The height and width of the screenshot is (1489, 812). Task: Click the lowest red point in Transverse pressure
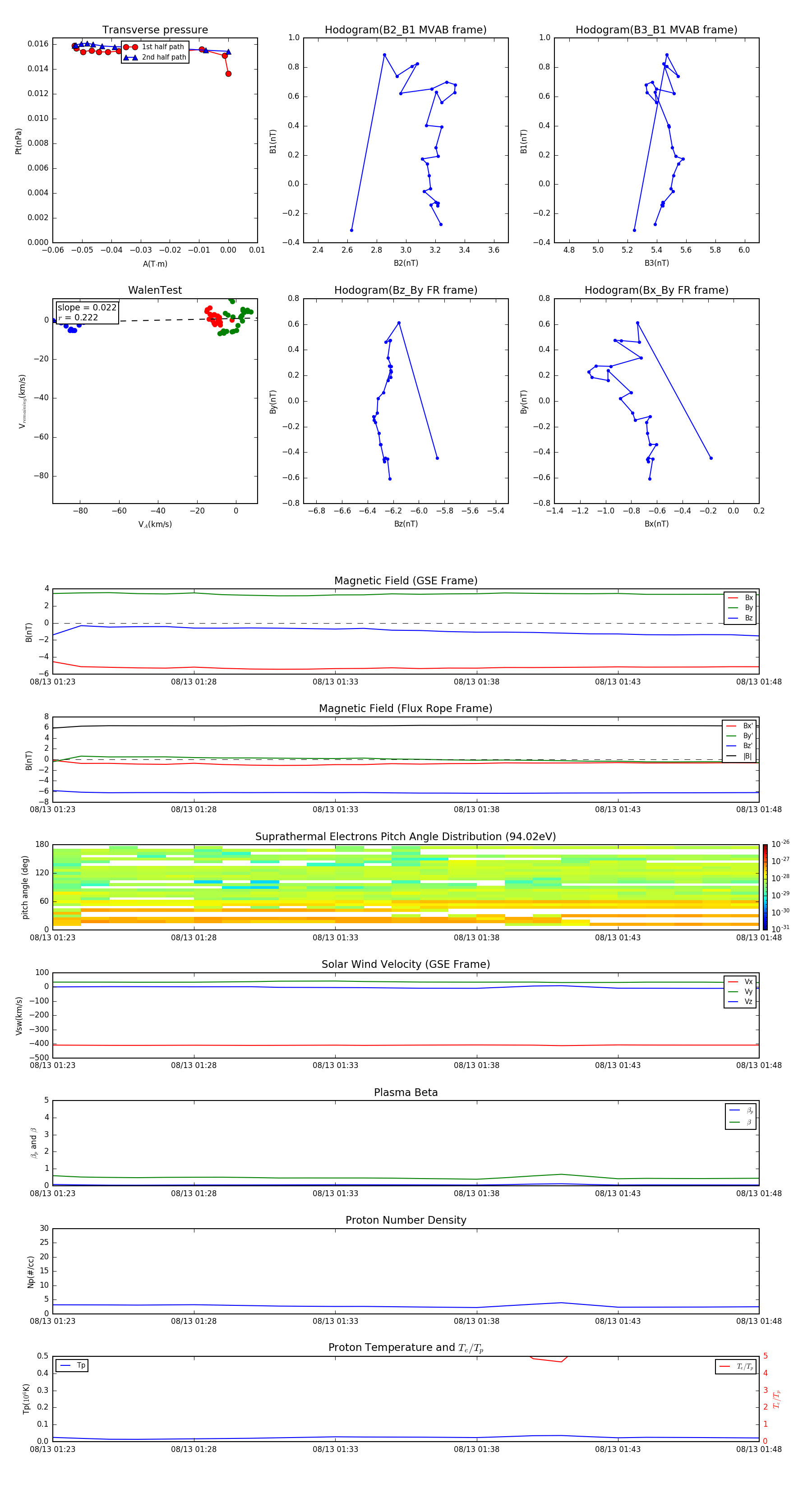click(x=228, y=74)
